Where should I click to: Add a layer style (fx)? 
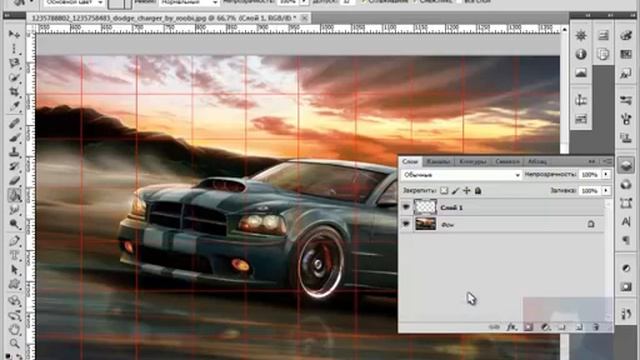[511, 327]
